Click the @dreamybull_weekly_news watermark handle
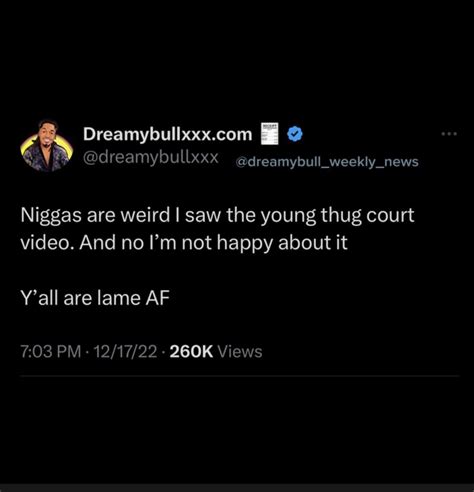Viewport: 474px width, 492px height. pyautogui.click(x=327, y=162)
